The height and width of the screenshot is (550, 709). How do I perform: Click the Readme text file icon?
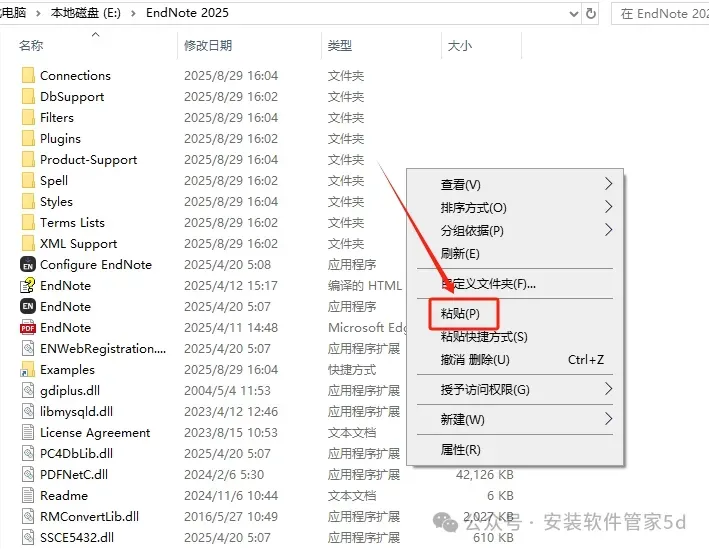28,495
